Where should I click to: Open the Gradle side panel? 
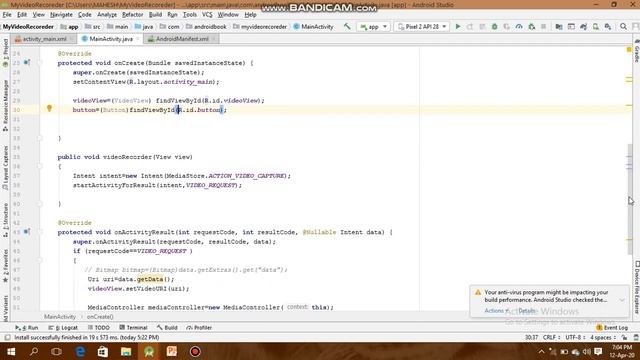[636, 51]
